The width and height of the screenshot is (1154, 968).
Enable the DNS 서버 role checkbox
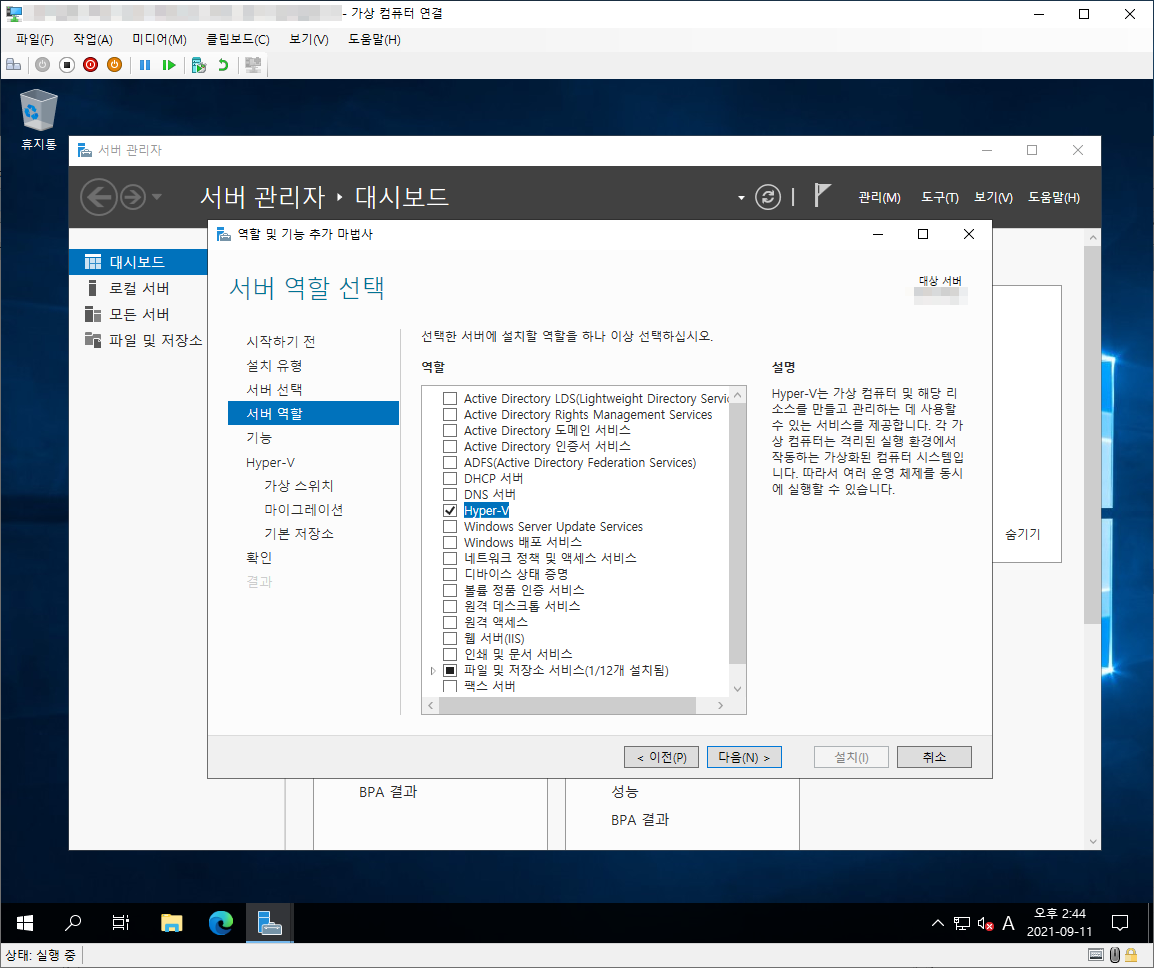click(450, 495)
